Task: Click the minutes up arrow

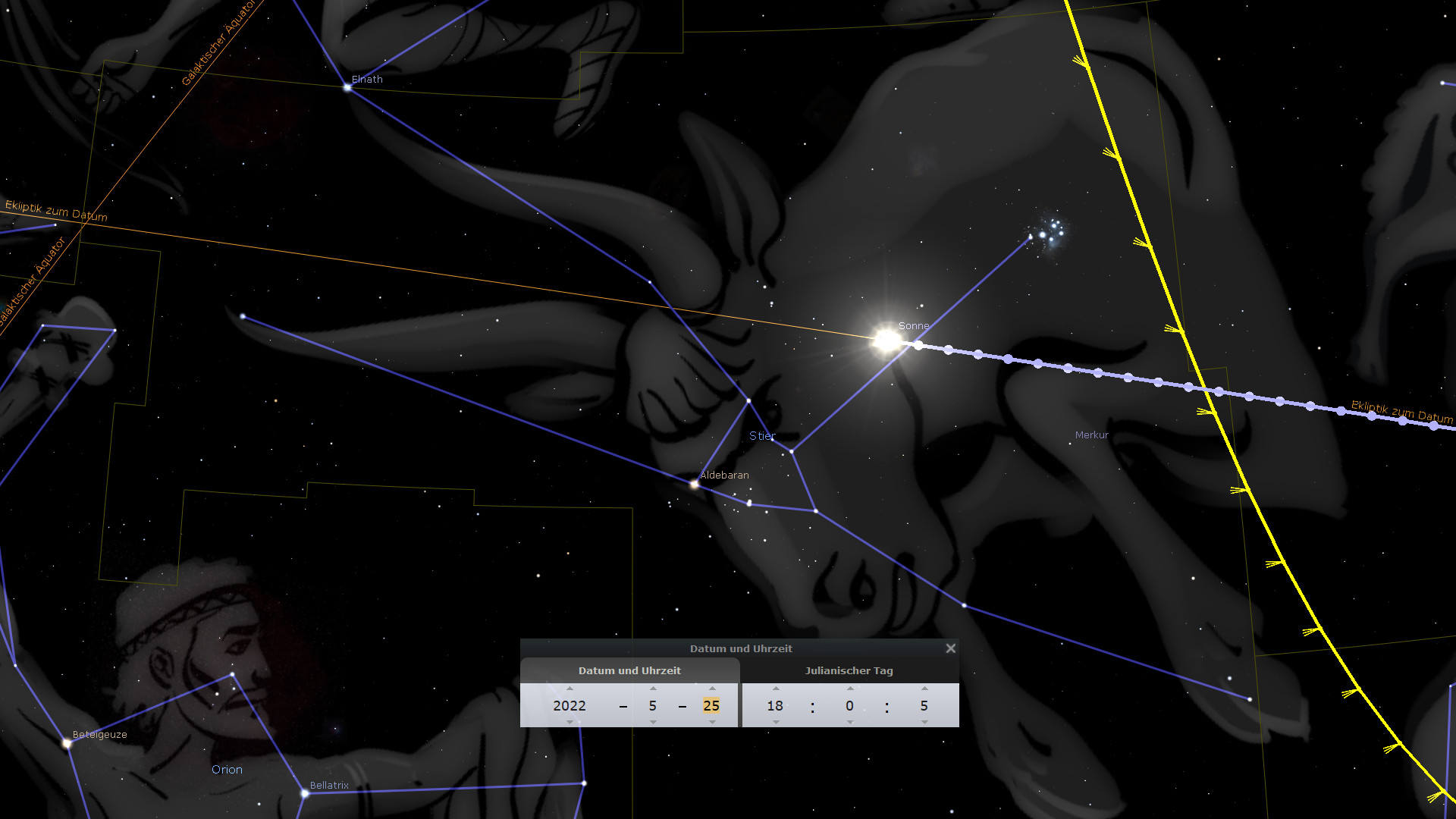Action: tap(849, 689)
